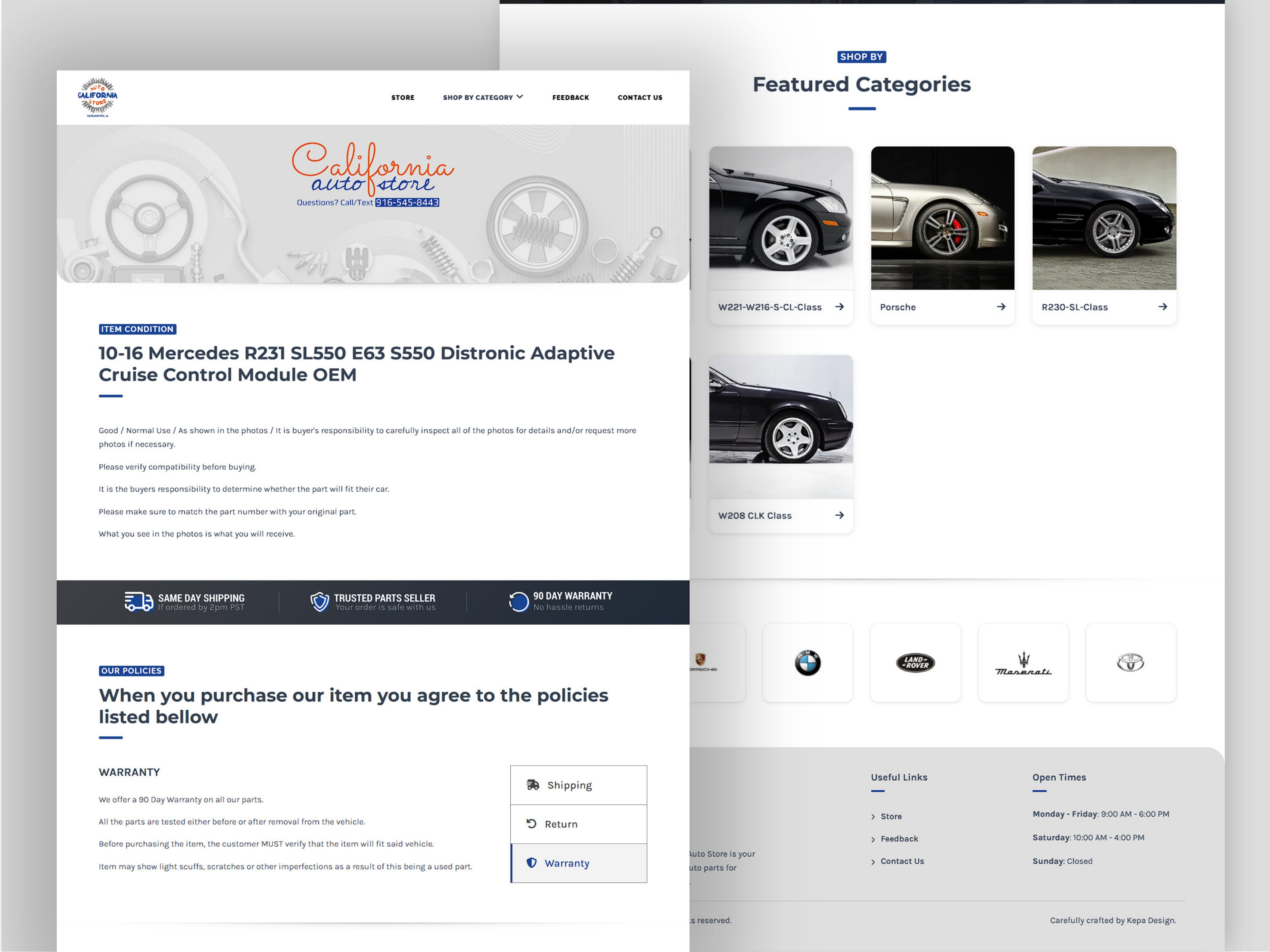The image size is (1270, 952).
Task: Click the ITEM CONDITION badge
Action: 137,329
